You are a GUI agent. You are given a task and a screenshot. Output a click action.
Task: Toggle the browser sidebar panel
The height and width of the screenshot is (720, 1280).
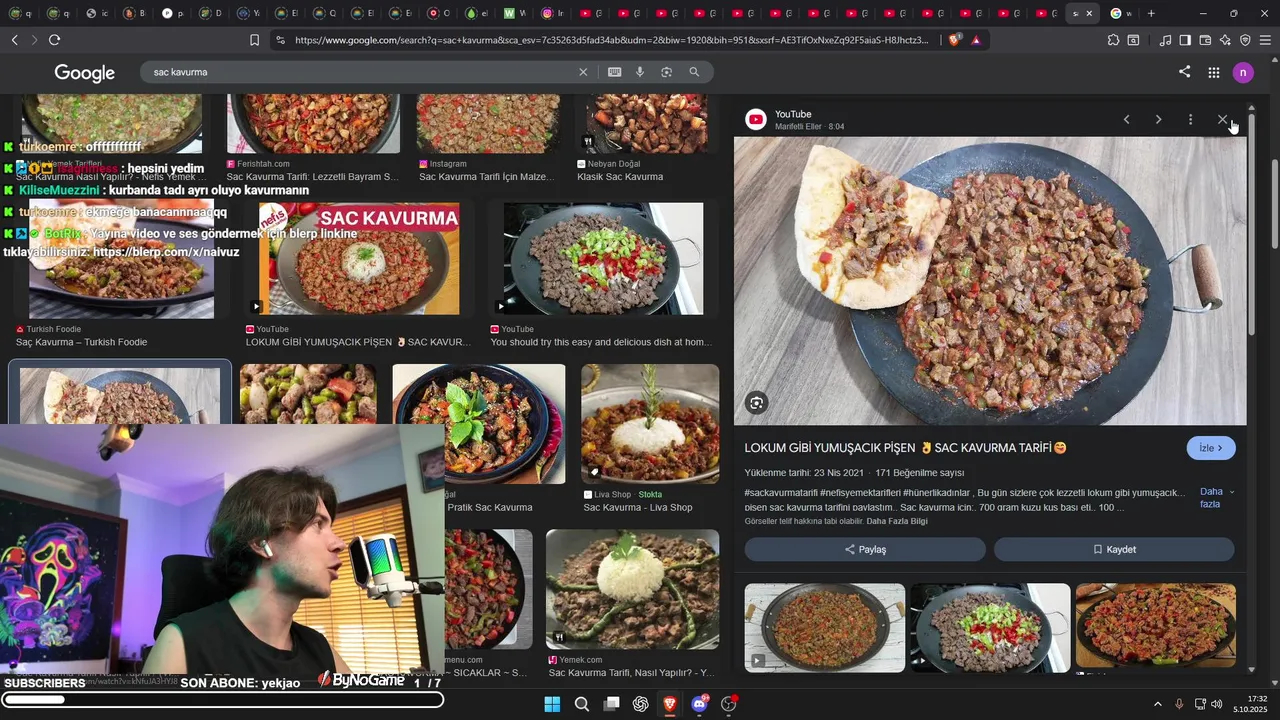1185,40
